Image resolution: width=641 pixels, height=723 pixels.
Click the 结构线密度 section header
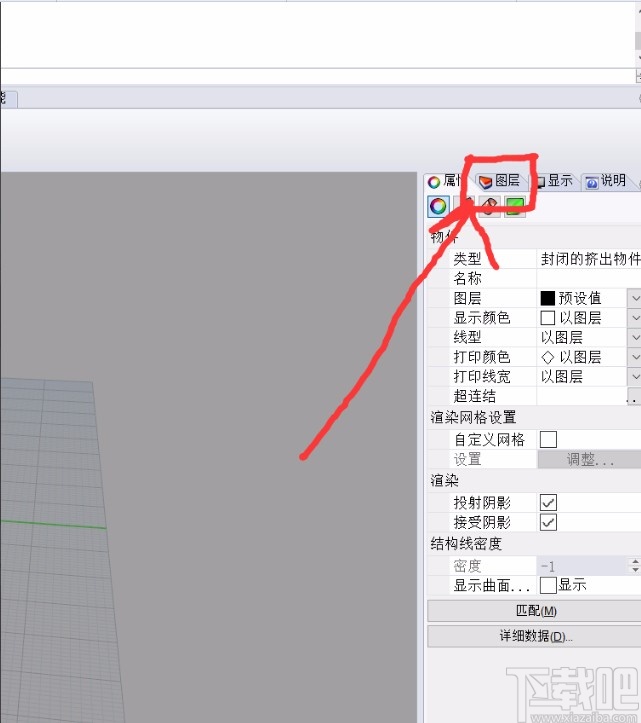pos(466,544)
